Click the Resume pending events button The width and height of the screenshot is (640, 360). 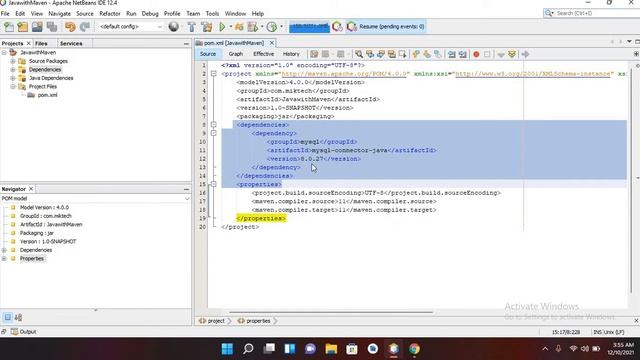click(x=386, y=27)
